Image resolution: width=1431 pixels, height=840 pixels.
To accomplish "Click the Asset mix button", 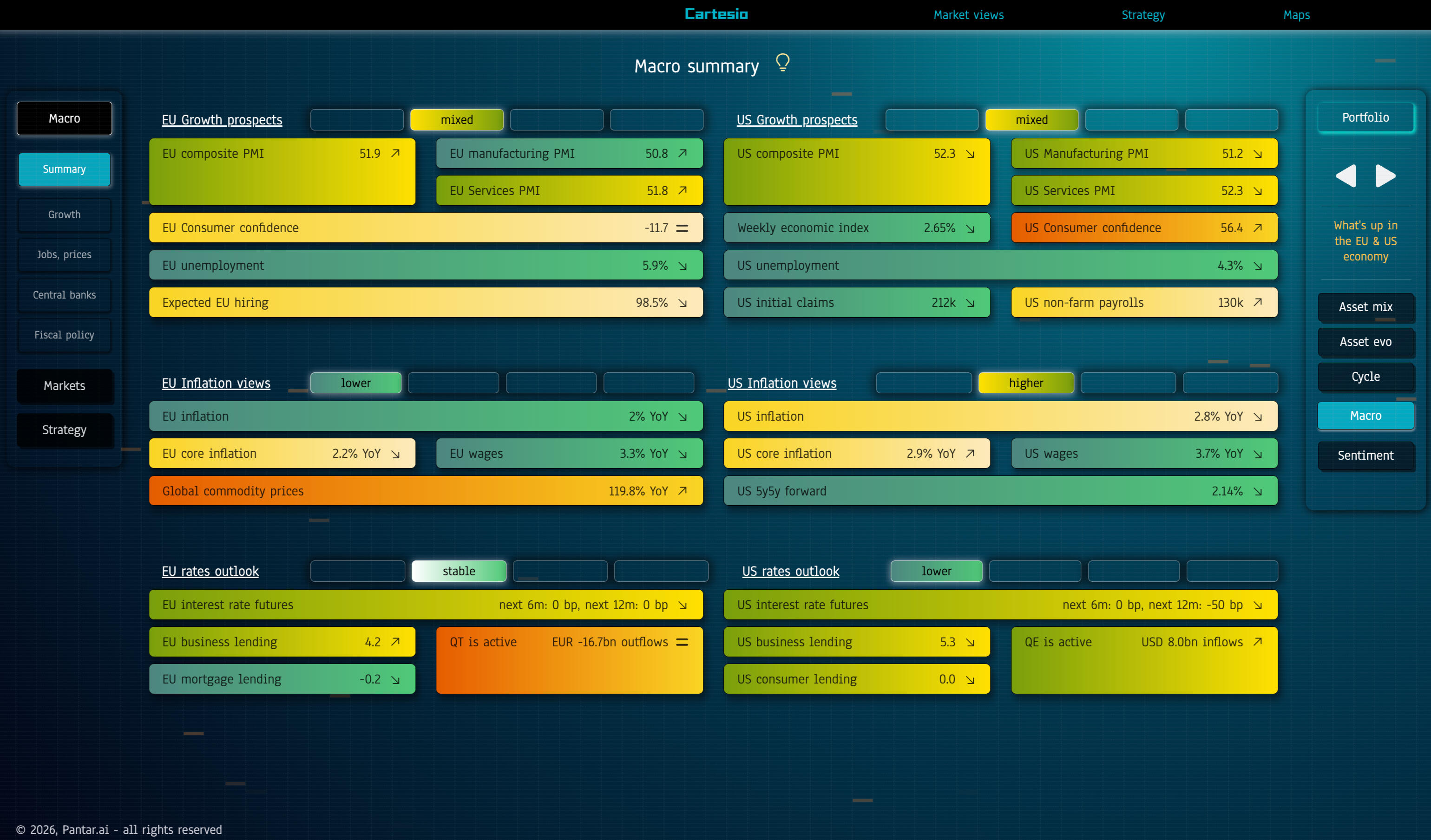I will (1365, 307).
